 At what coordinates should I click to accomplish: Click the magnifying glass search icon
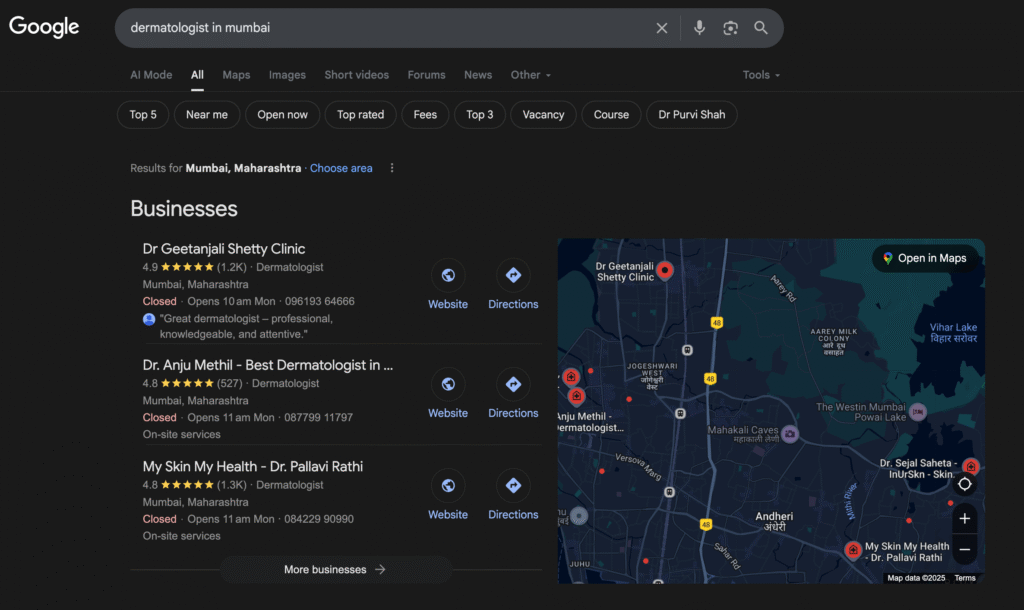tap(761, 27)
